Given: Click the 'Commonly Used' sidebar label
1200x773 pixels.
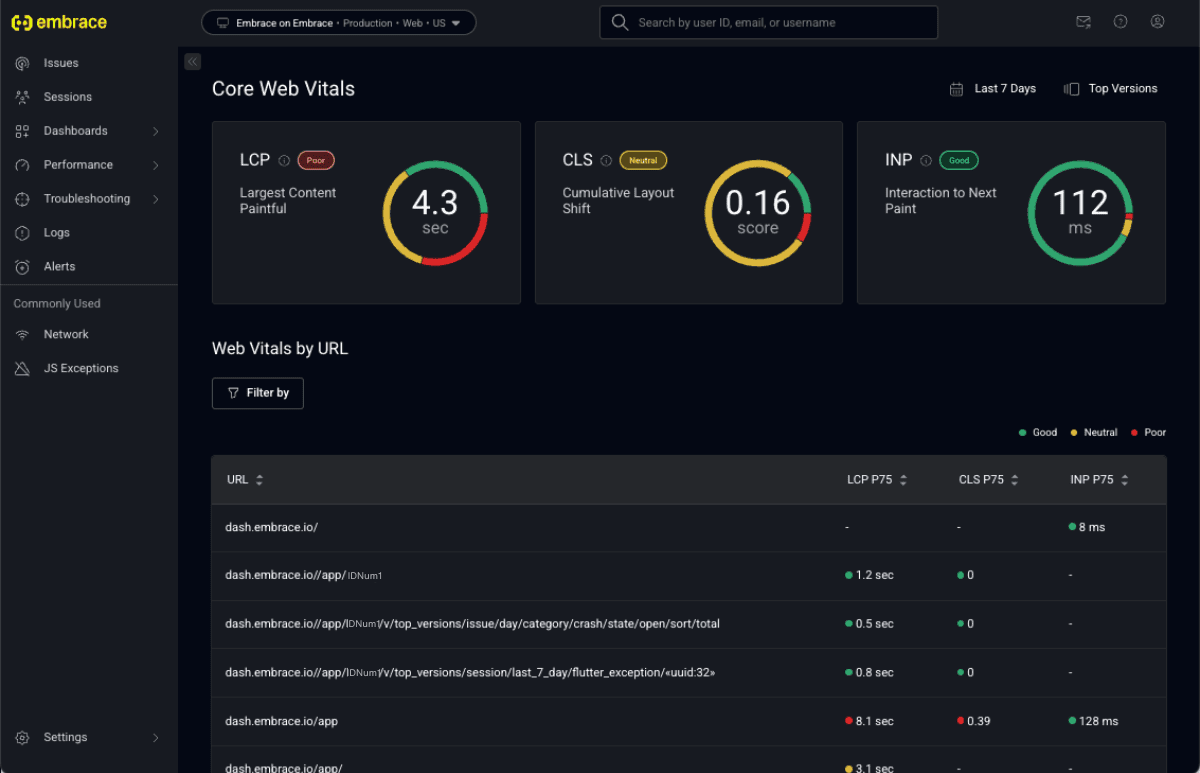Looking at the screenshot, I should pyautogui.click(x=57, y=304).
